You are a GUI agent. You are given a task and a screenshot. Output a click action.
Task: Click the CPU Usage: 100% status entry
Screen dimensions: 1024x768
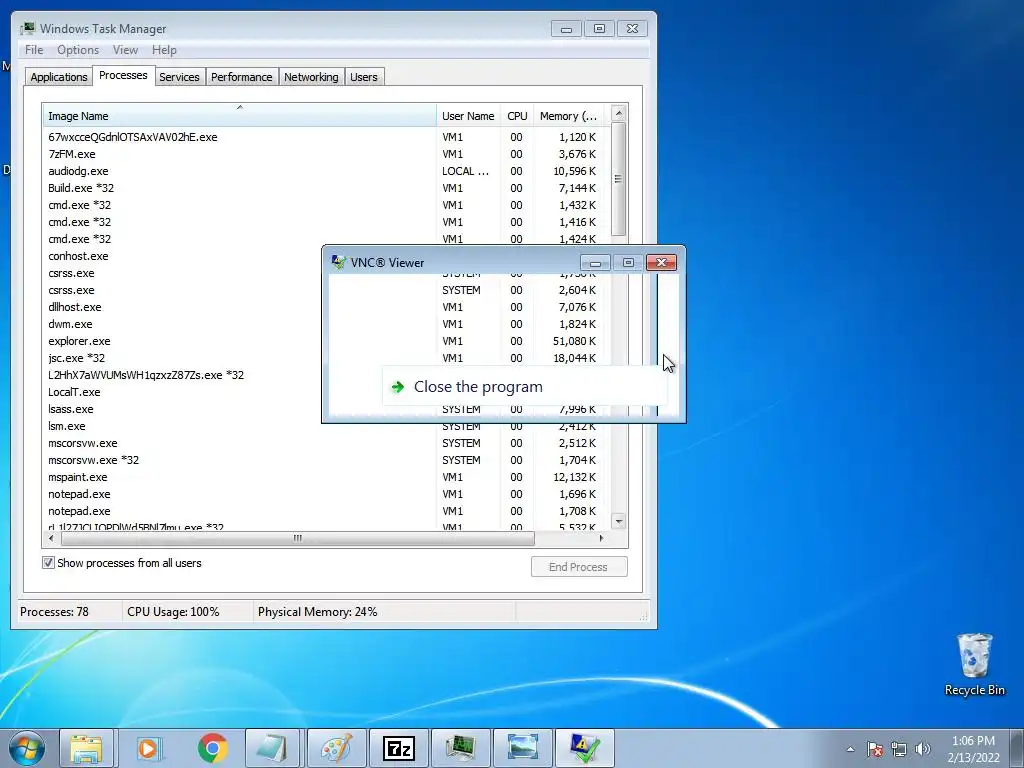173,612
